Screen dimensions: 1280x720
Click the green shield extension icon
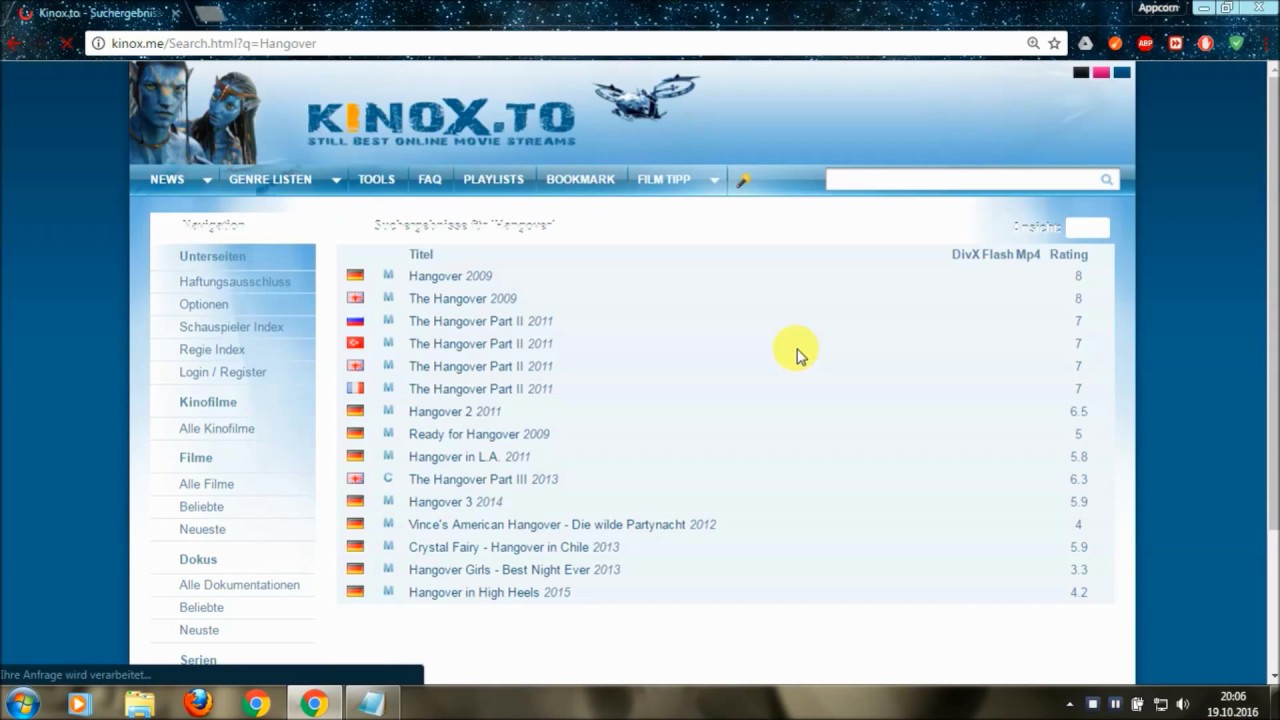pyautogui.click(x=1236, y=44)
